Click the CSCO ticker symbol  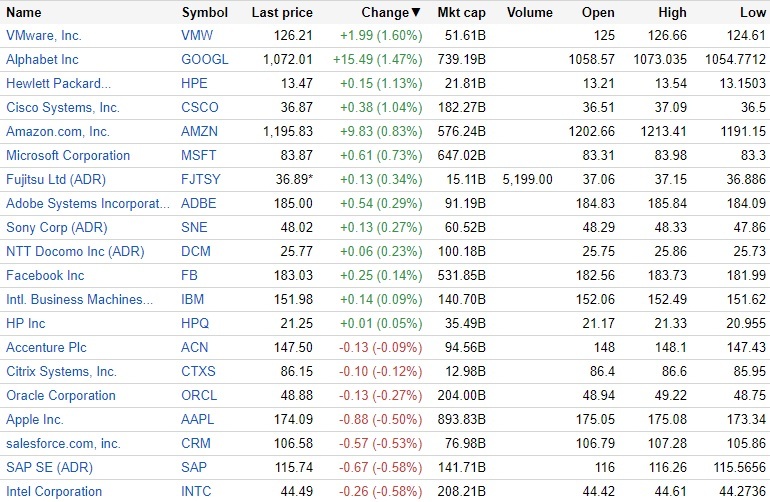click(200, 107)
